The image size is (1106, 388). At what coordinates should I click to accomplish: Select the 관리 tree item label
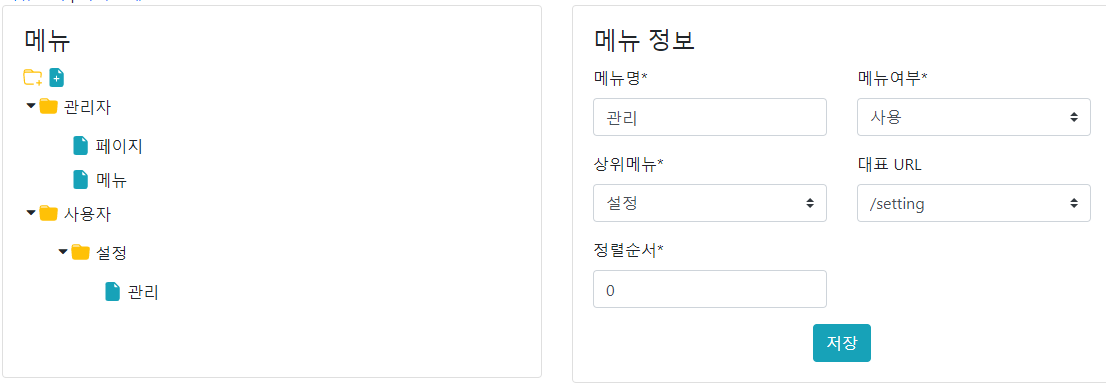click(x=143, y=292)
